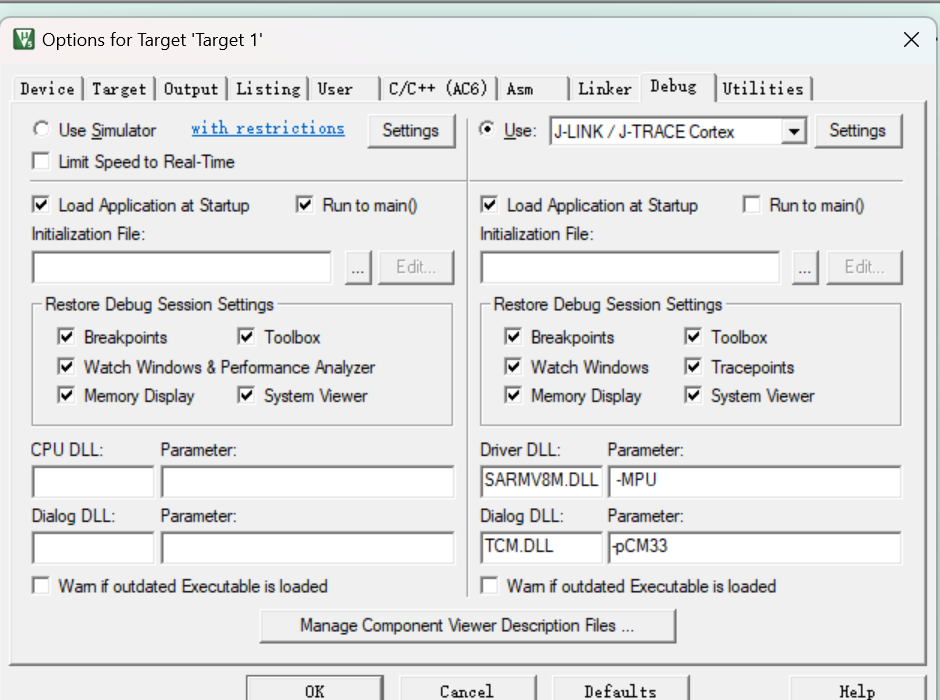
Task: Switch to the Asm tab
Action: [x=533, y=89]
